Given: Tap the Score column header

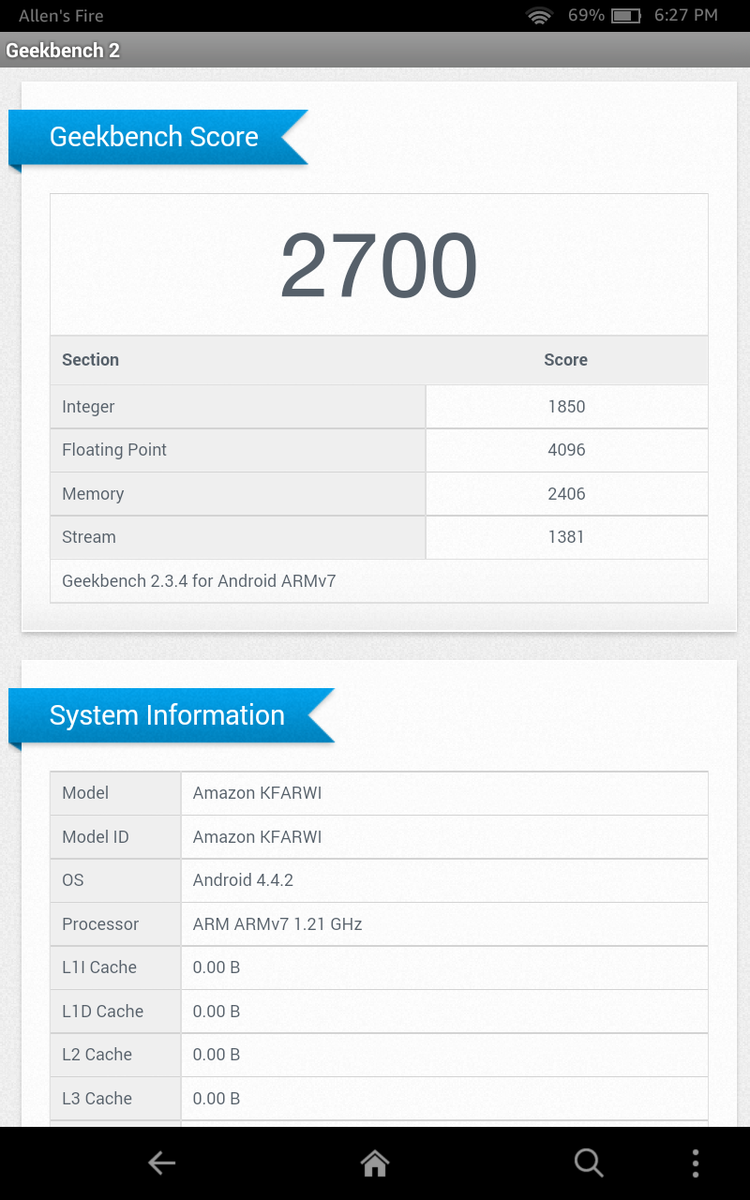Looking at the screenshot, I should coord(566,360).
